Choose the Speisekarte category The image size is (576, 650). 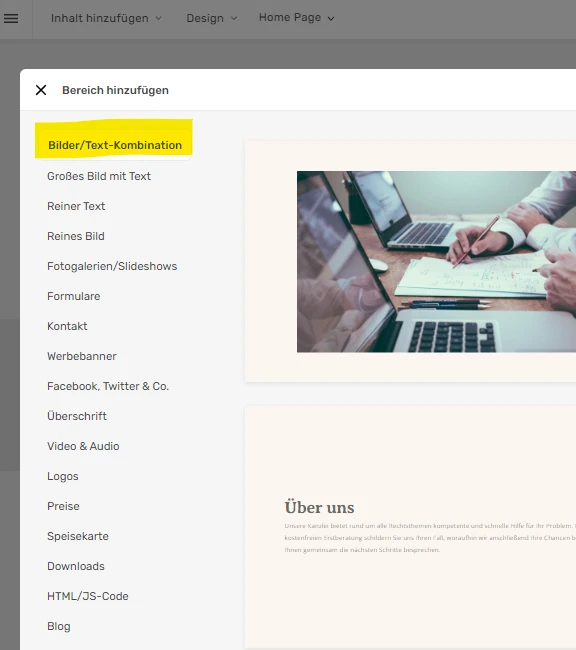tap(78, 536)
